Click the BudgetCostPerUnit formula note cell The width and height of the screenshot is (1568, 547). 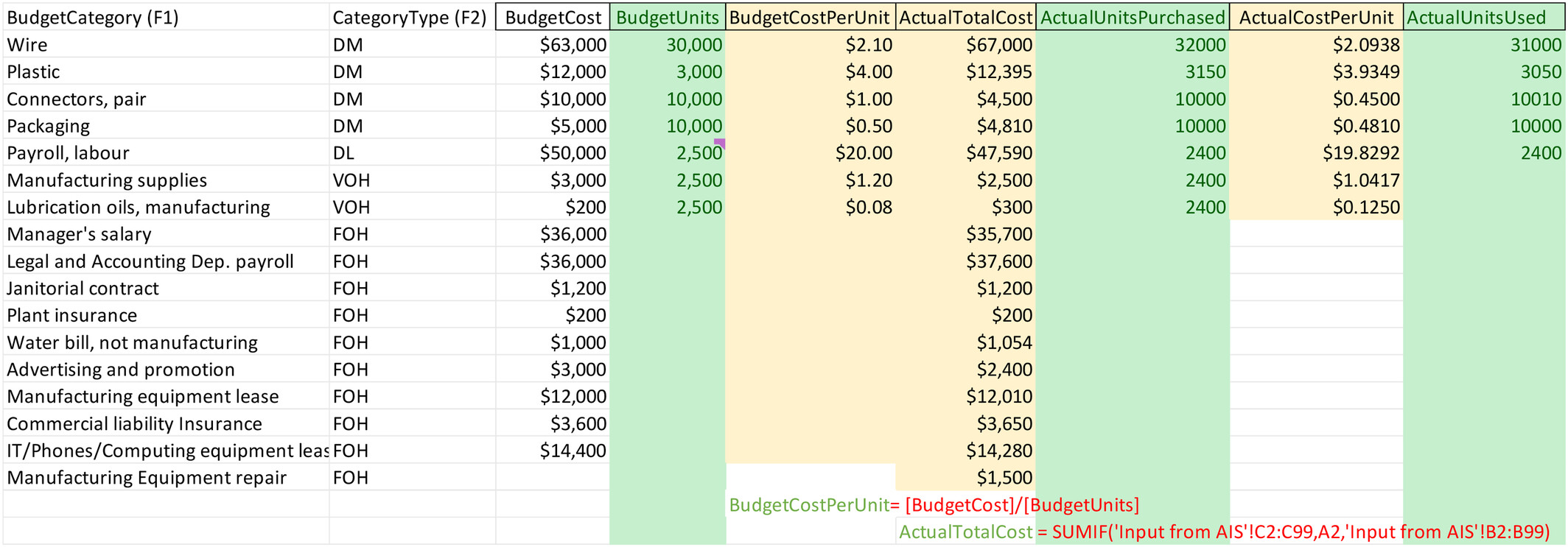click(x=934, y=504)
